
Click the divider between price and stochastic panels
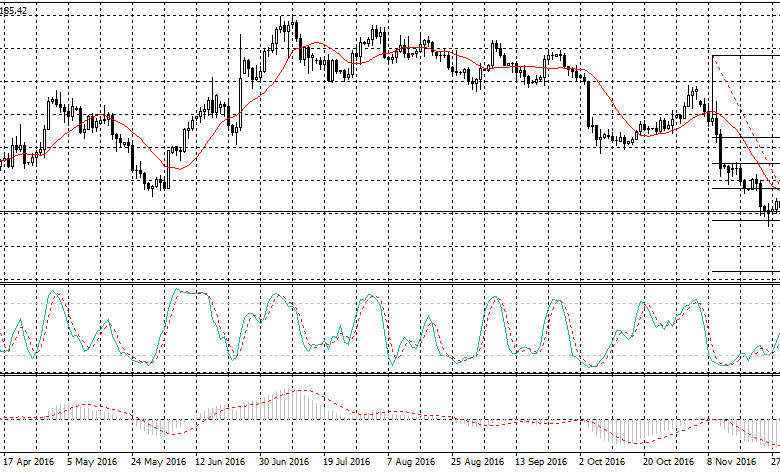390,281
